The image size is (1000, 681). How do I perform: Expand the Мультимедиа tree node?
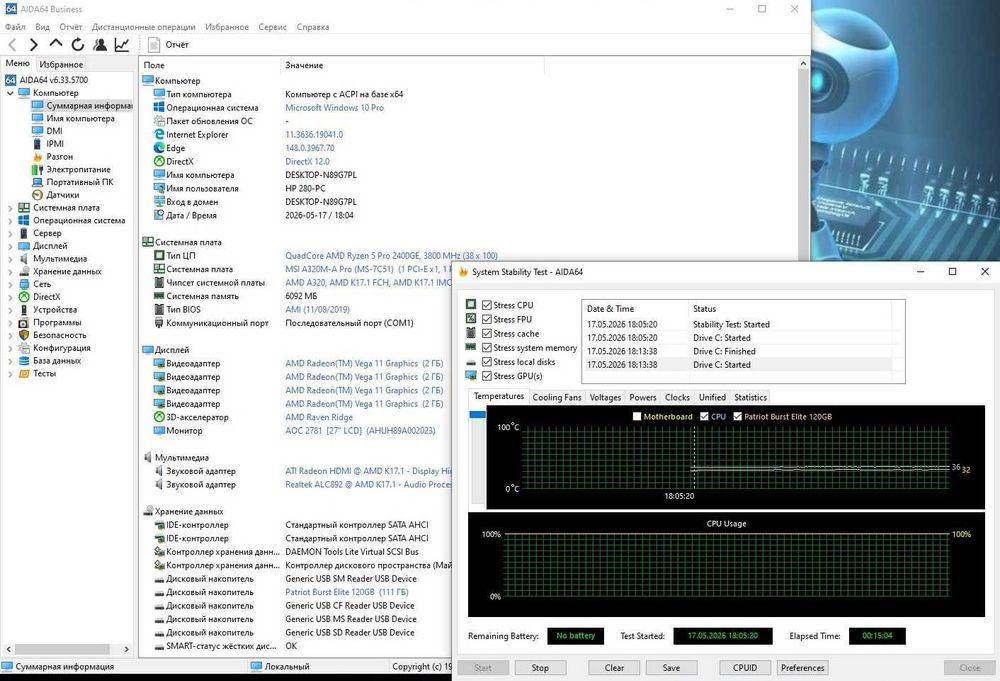[10, 259]
